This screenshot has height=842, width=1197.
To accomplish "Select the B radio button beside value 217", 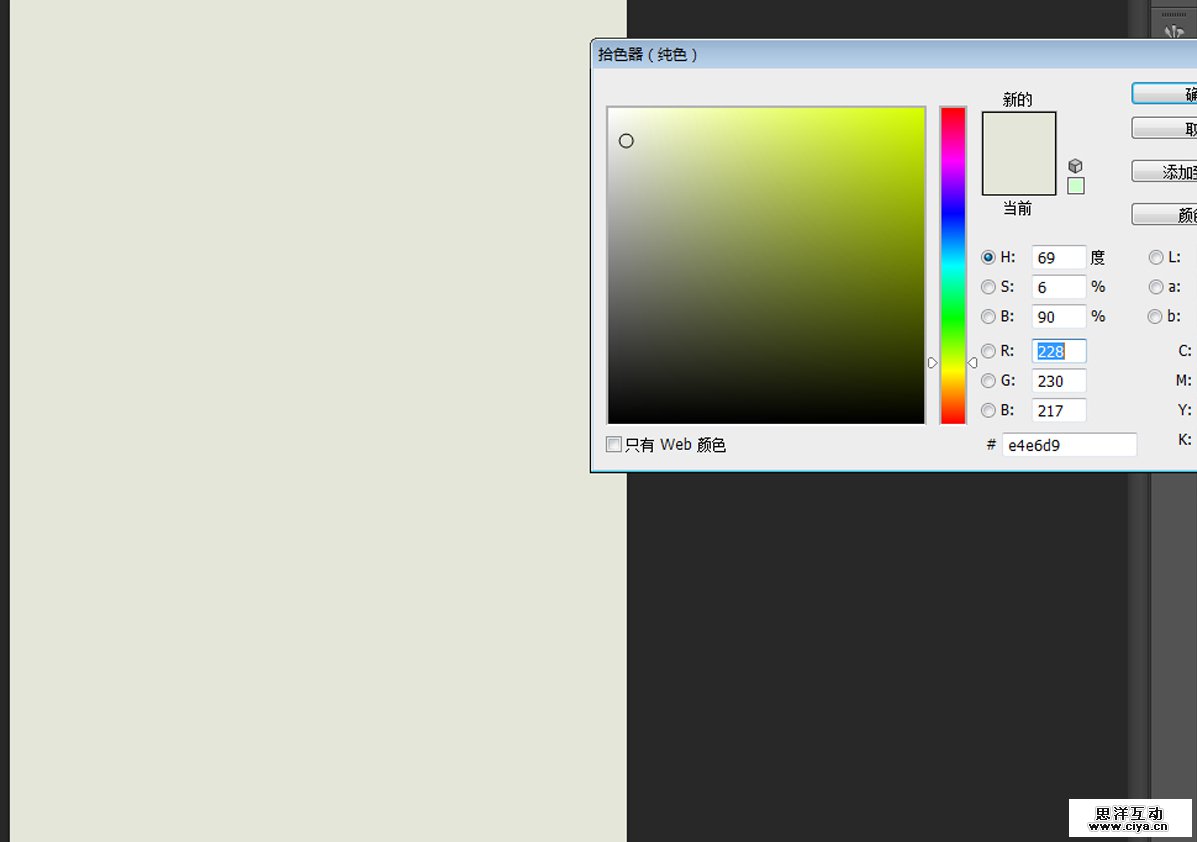I will [988, 410].
